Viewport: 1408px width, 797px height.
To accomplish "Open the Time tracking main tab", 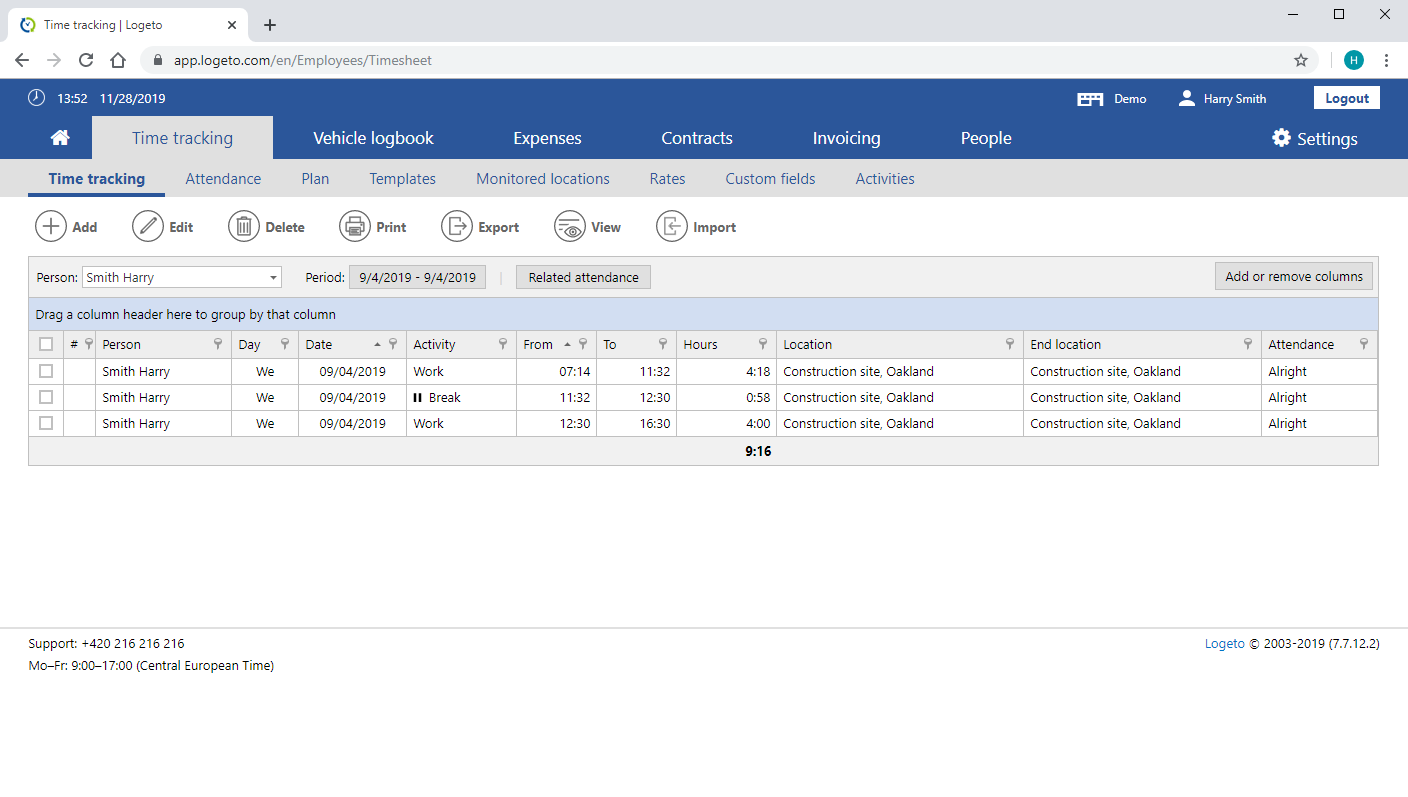I will coord(182,138).
